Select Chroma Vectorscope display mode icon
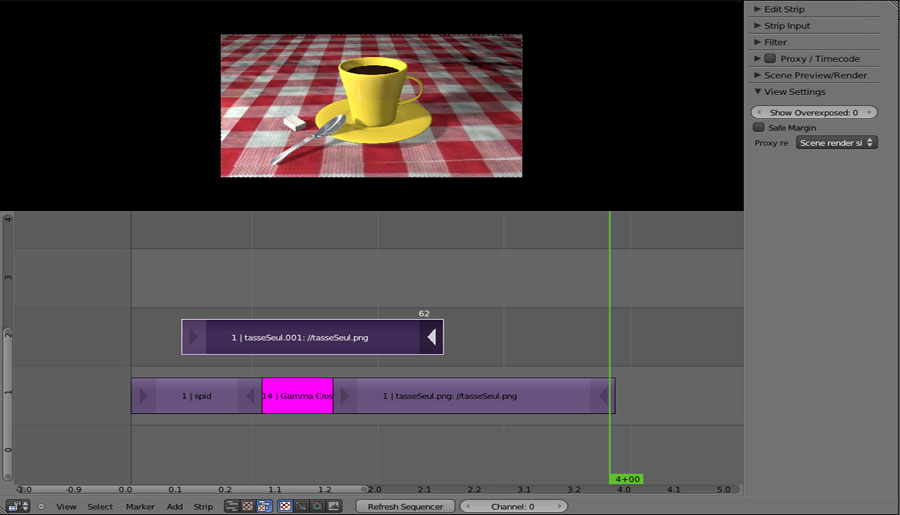Screen dimensions: 900x515 (317, 506)
